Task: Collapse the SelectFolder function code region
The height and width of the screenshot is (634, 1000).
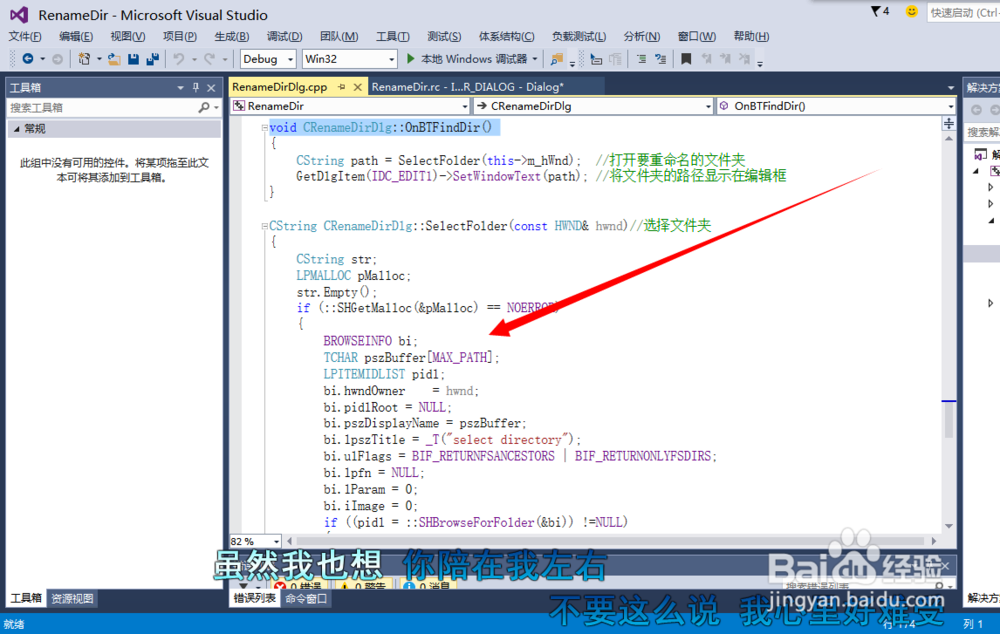Action: click(264, 226)
